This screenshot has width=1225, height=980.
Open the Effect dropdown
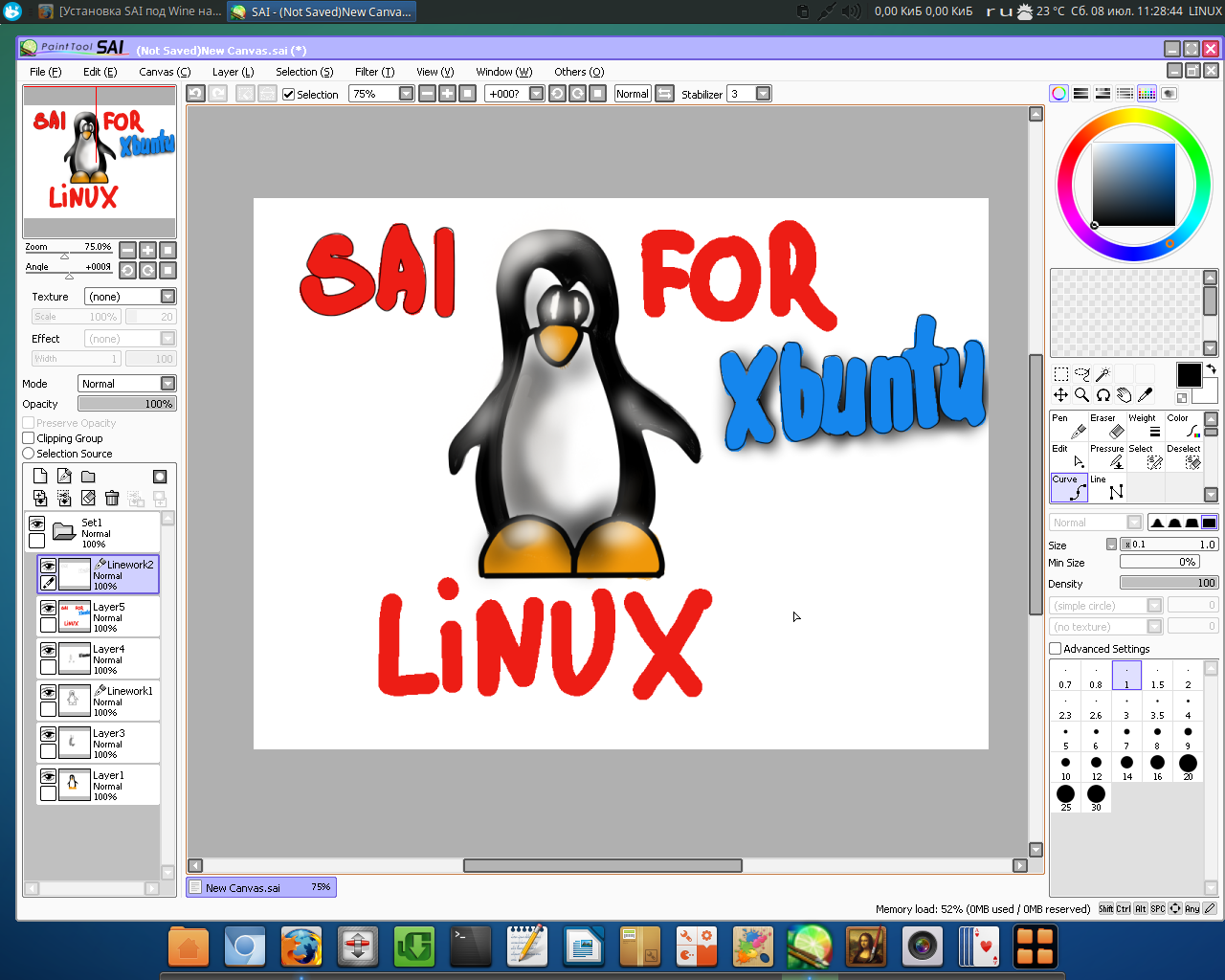(130, 339)
